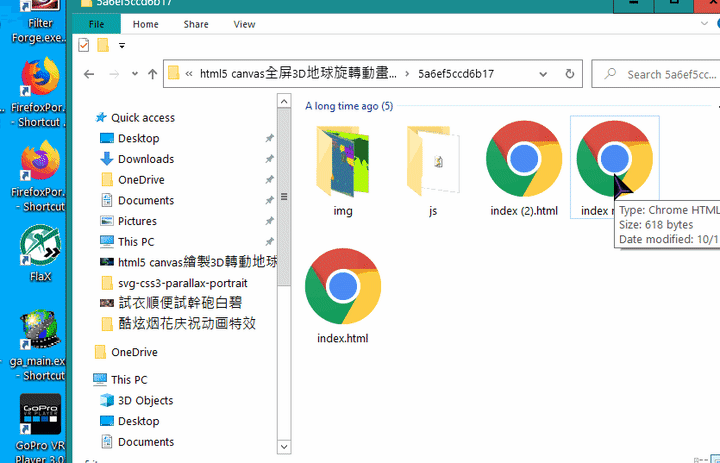
Task: Click navigation pane scroll down arrow
Action: coord(284,446)
